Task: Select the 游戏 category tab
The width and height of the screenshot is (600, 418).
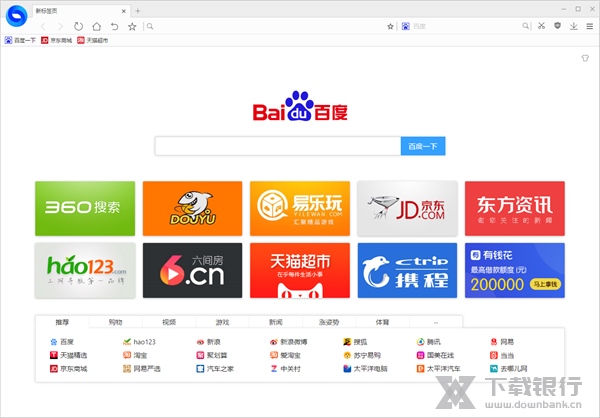Action: pos(222,322)
